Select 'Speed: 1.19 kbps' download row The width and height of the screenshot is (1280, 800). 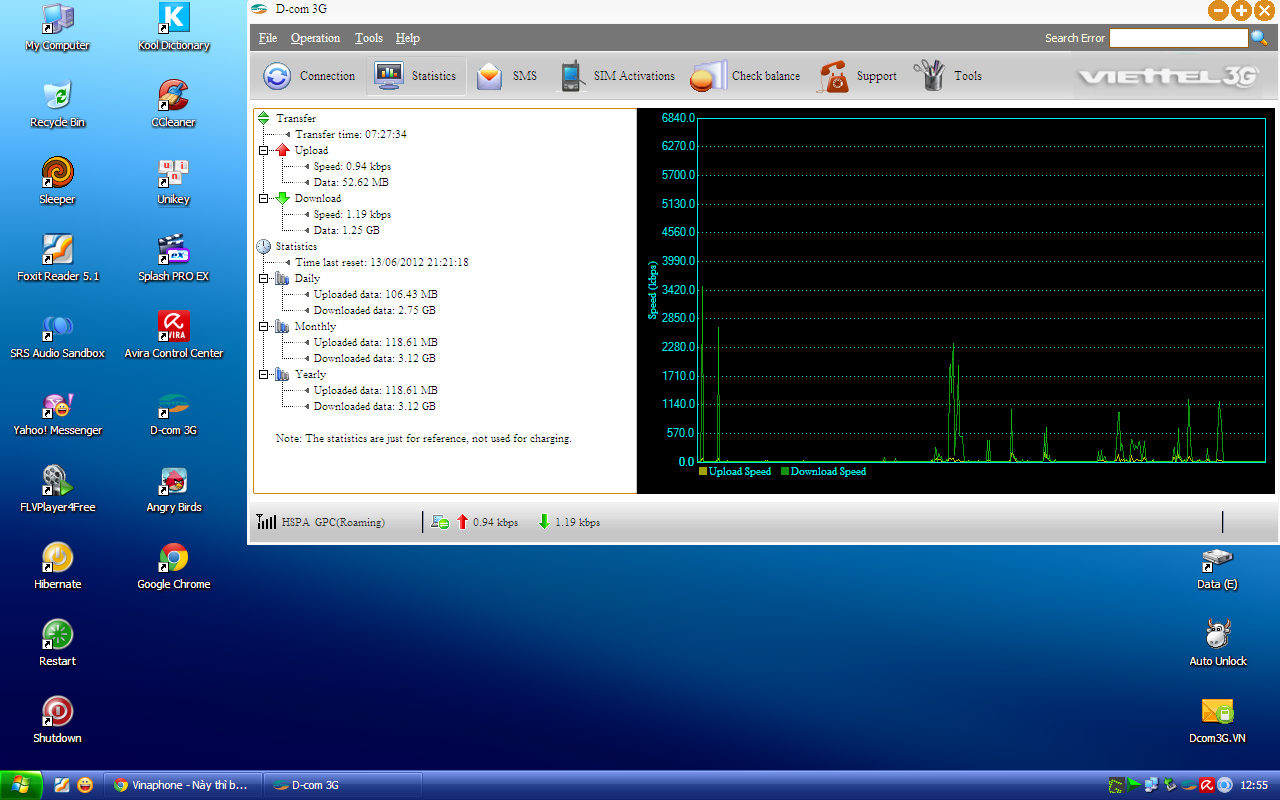click(x=352, y=214)
